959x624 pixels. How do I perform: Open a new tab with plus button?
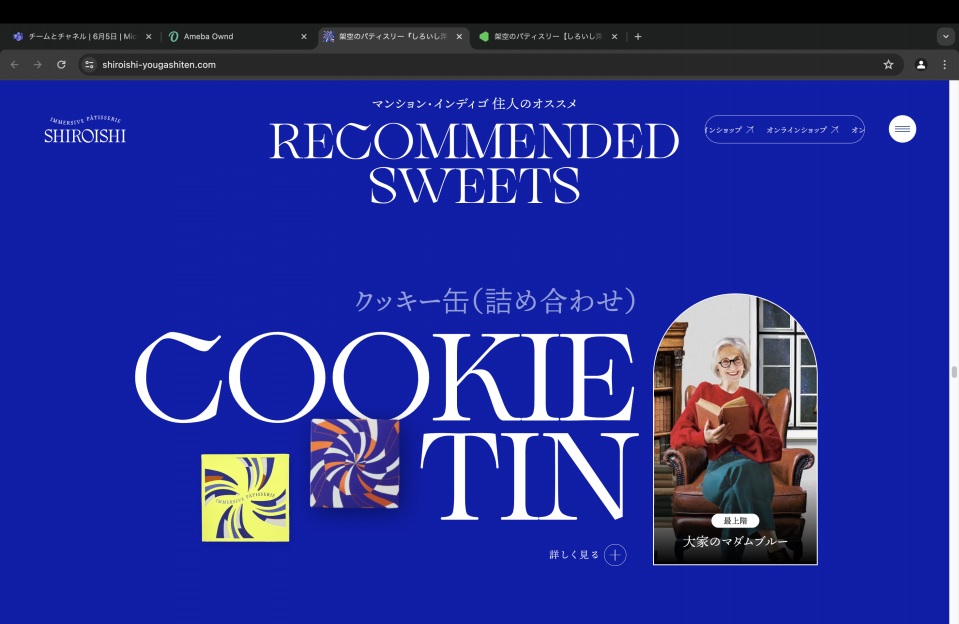pos(638,37)
